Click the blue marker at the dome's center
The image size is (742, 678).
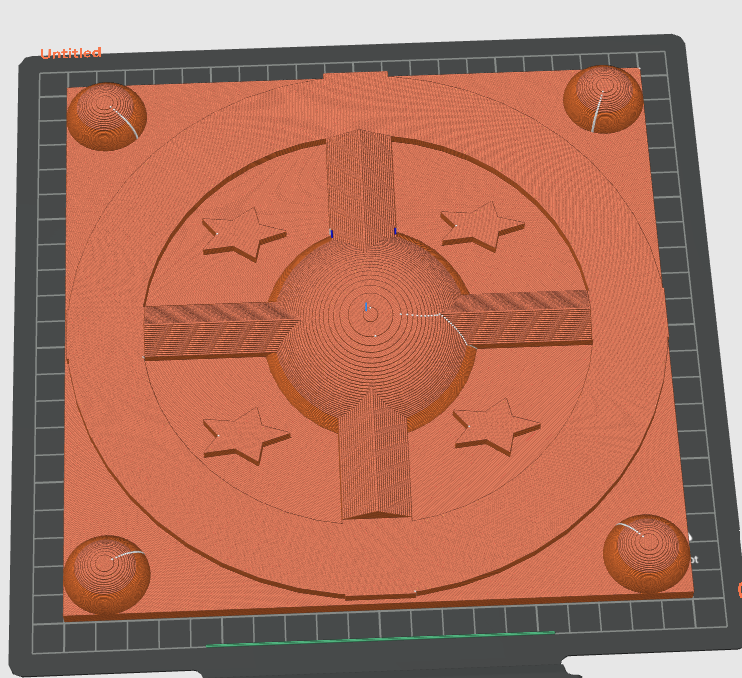(x=366, y=307)
